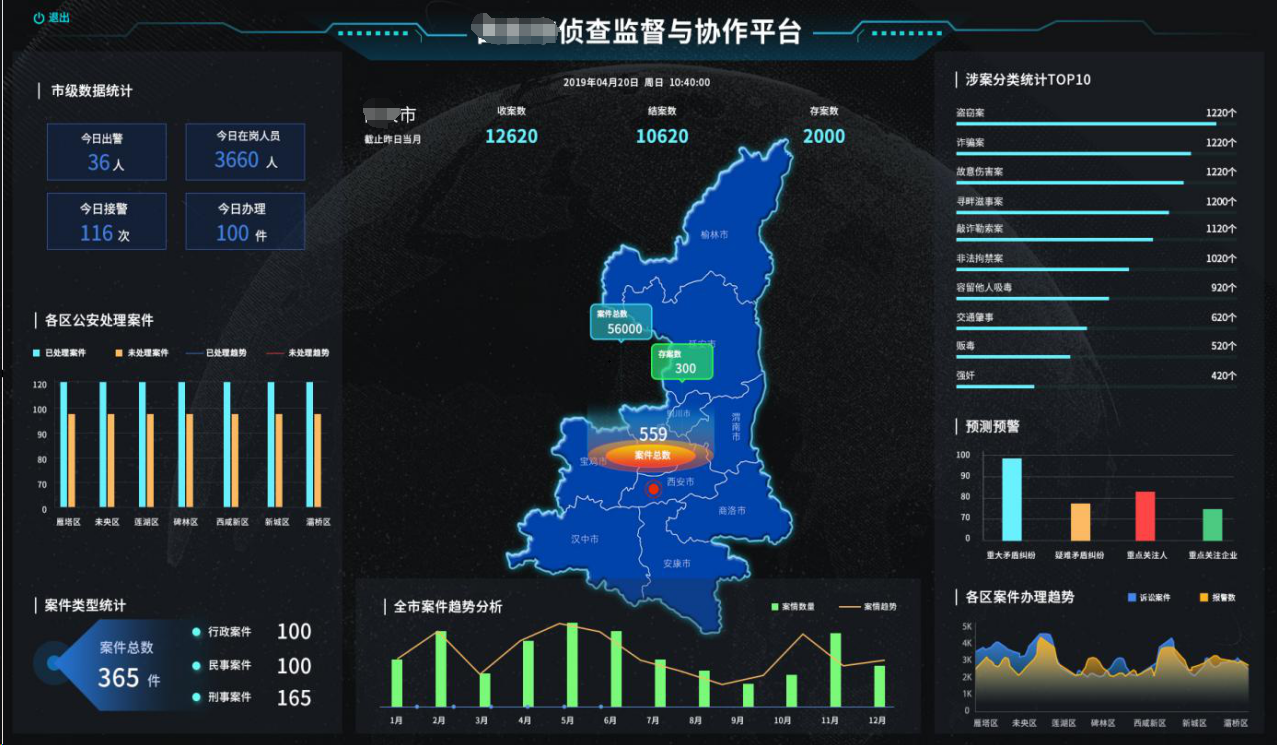
Task: Select 榆林市 on the map
Action: pos(714,235)
